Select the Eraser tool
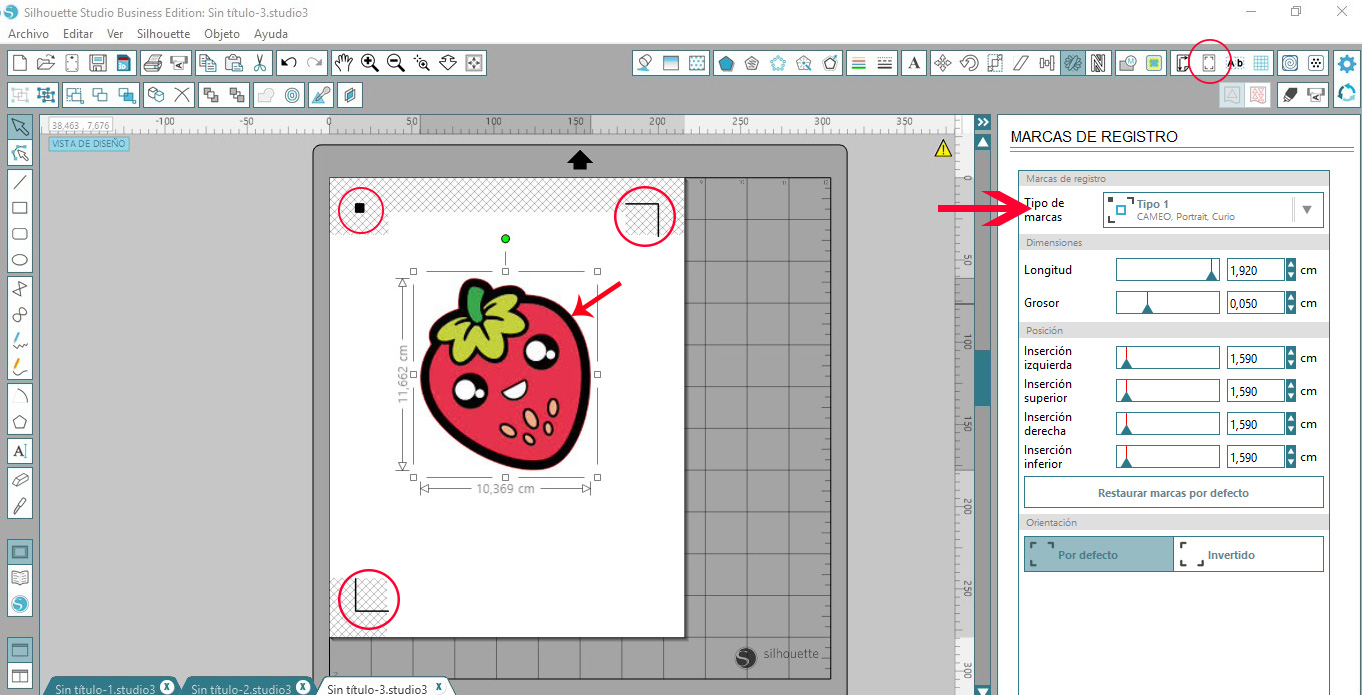1362x695 pixels. 20,479
